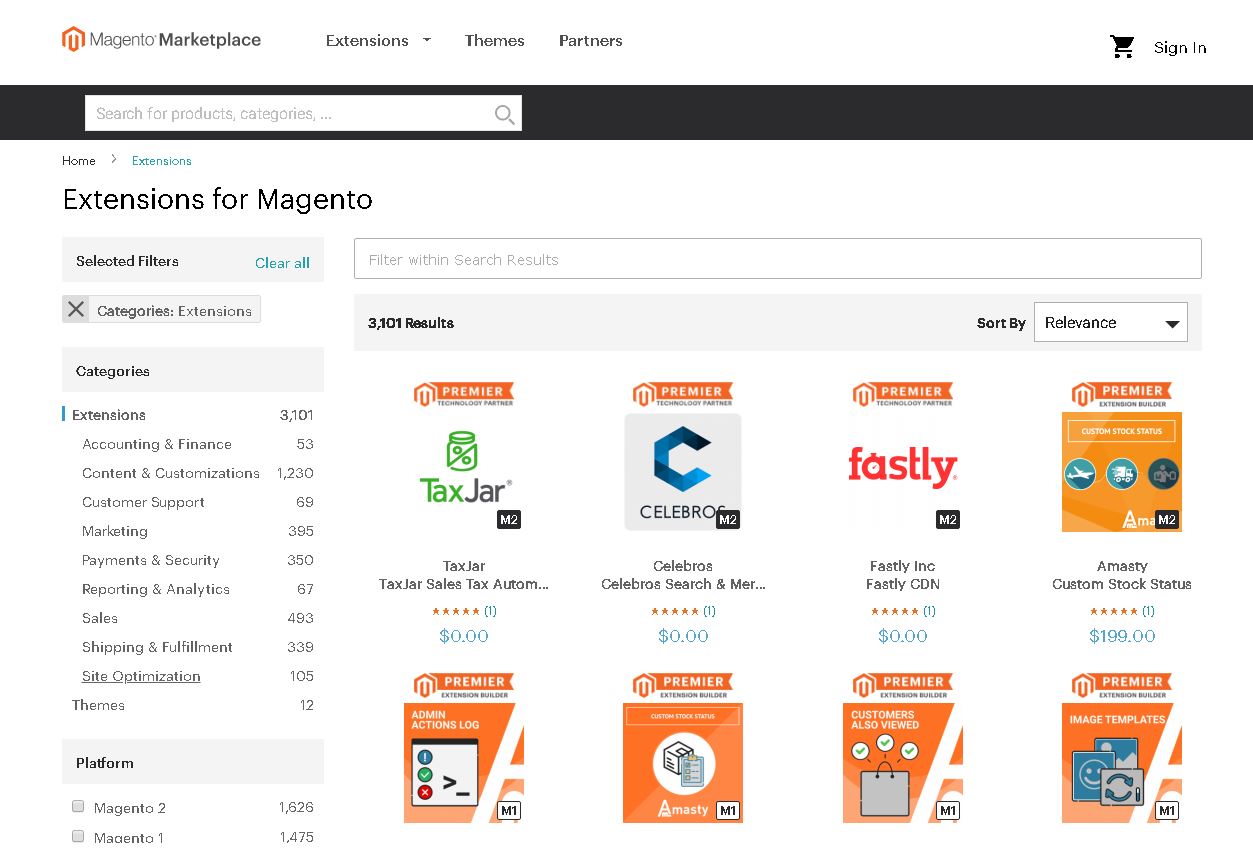
Task: Select the Site Optimization category
Action: [x=141, y=676]
